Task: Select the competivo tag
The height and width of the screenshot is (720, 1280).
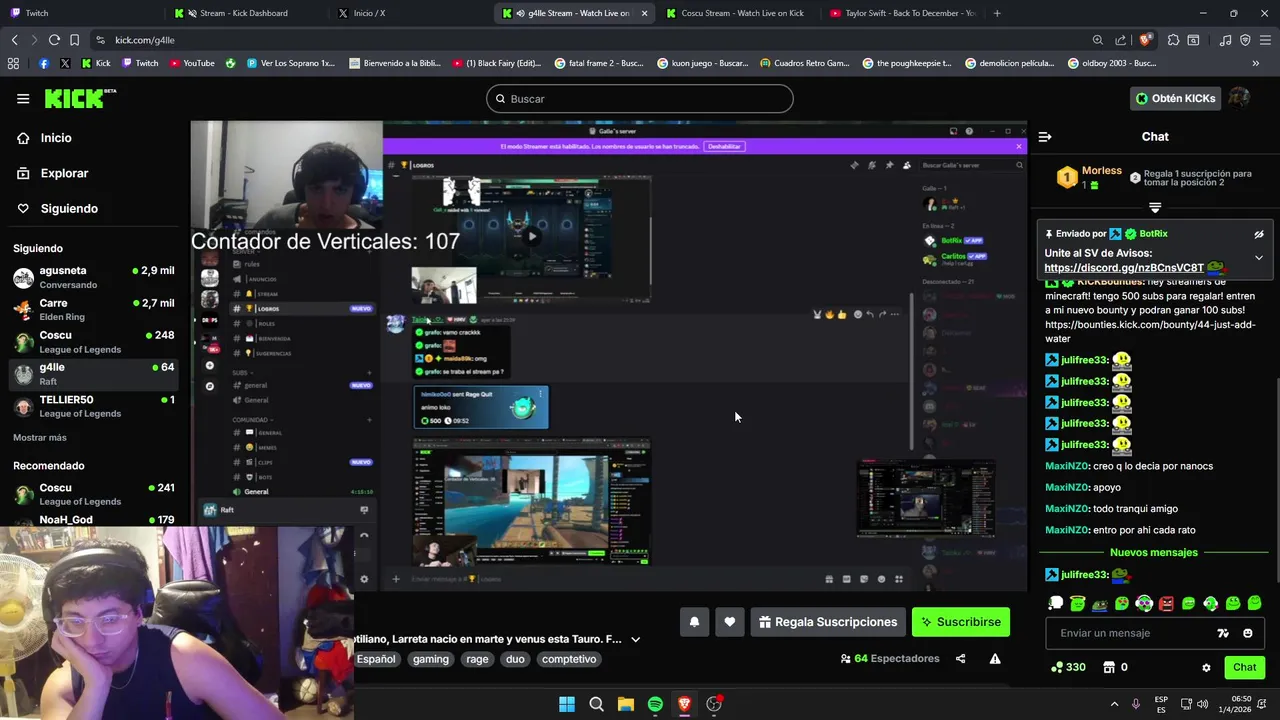Action: coord(569,659)
